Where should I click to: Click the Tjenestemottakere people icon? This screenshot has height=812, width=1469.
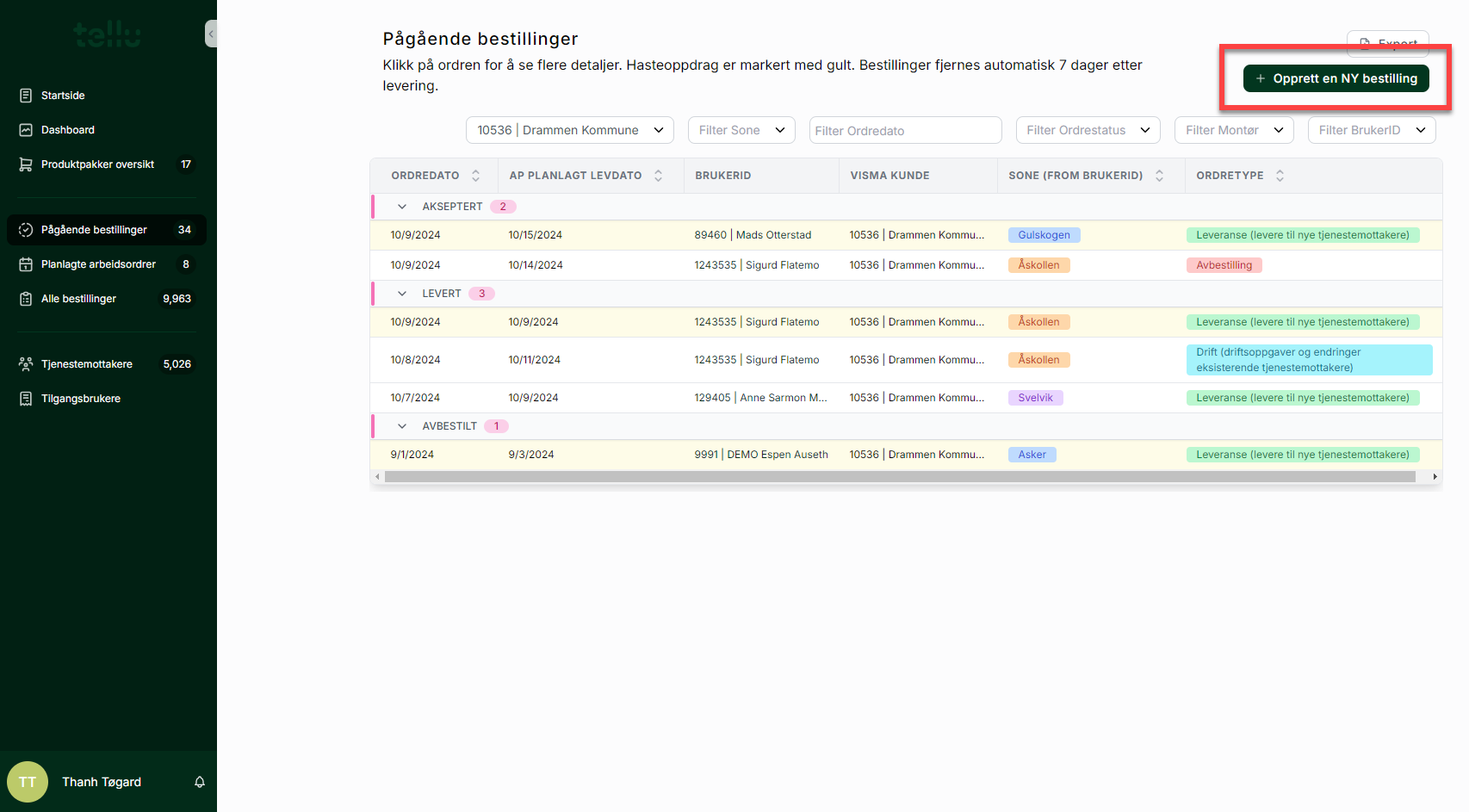pos(26,364)
